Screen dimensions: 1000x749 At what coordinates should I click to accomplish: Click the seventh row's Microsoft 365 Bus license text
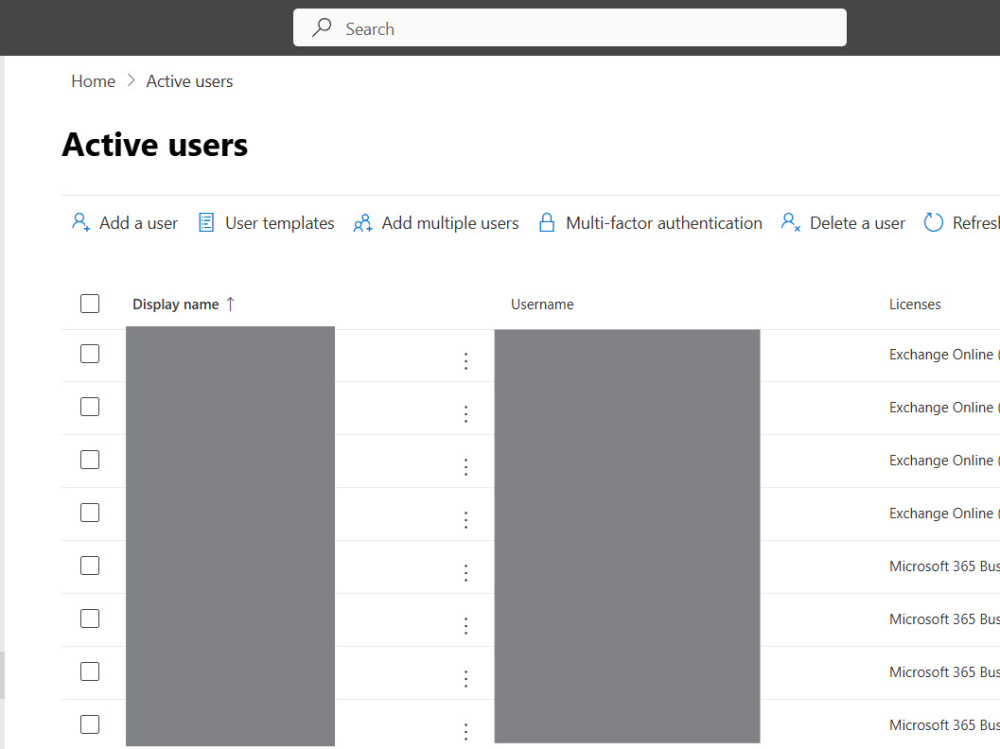(944, 672)
